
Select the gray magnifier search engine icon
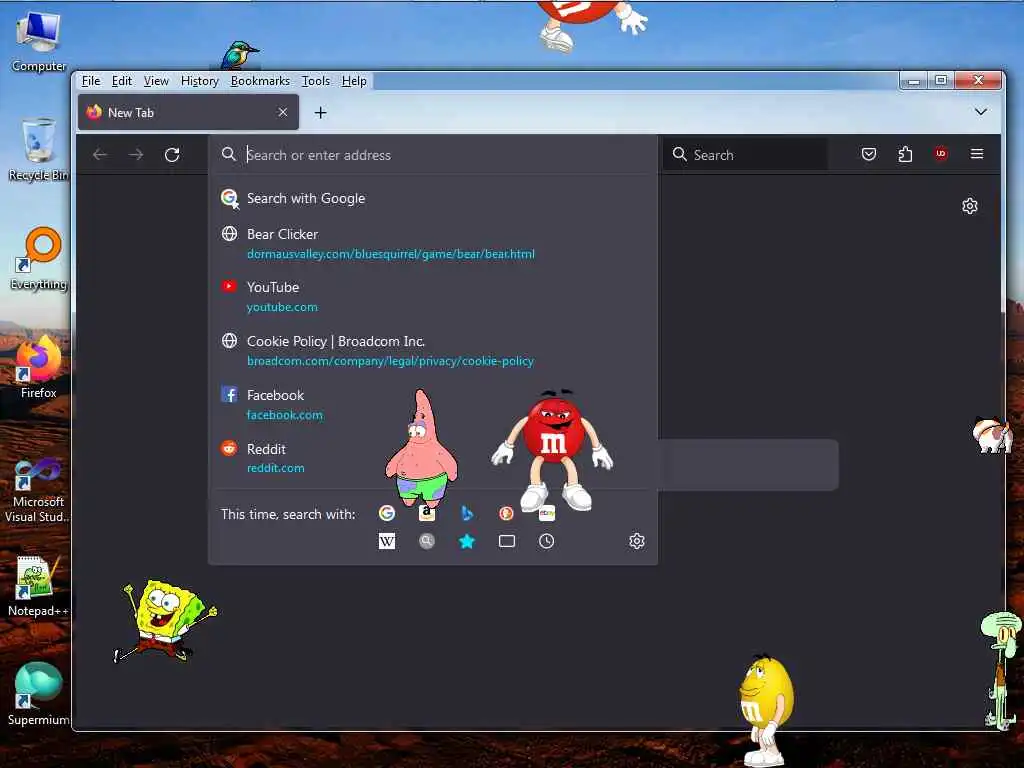[x=426, y=541]
